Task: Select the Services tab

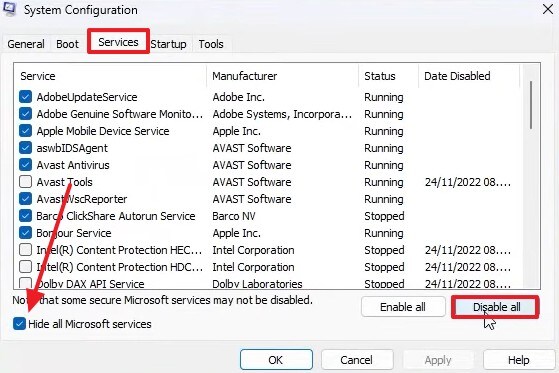Action: (118, 42)
